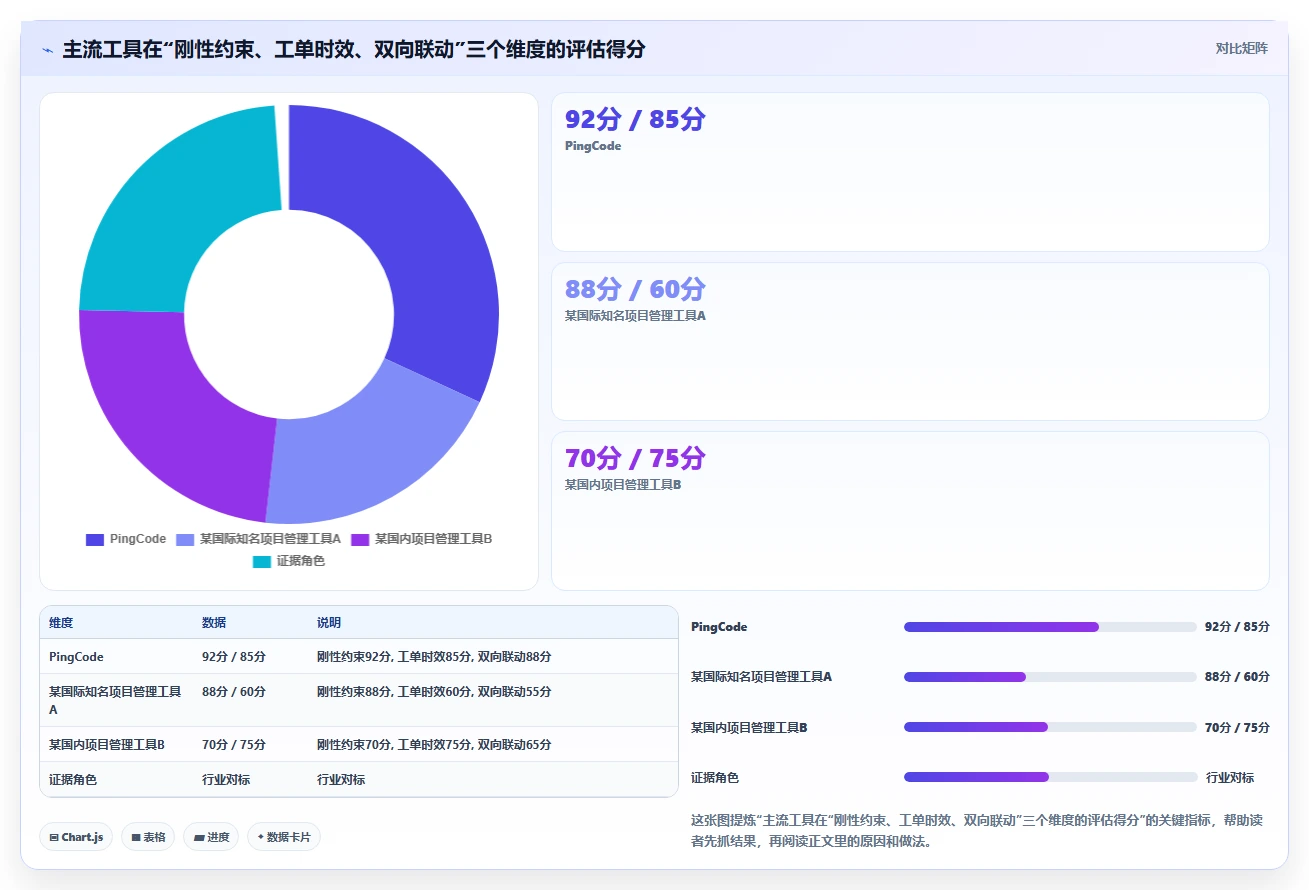Click the 证据角色 progress bar
This screenshot has height=890, width=1309.
[1050, 777]
